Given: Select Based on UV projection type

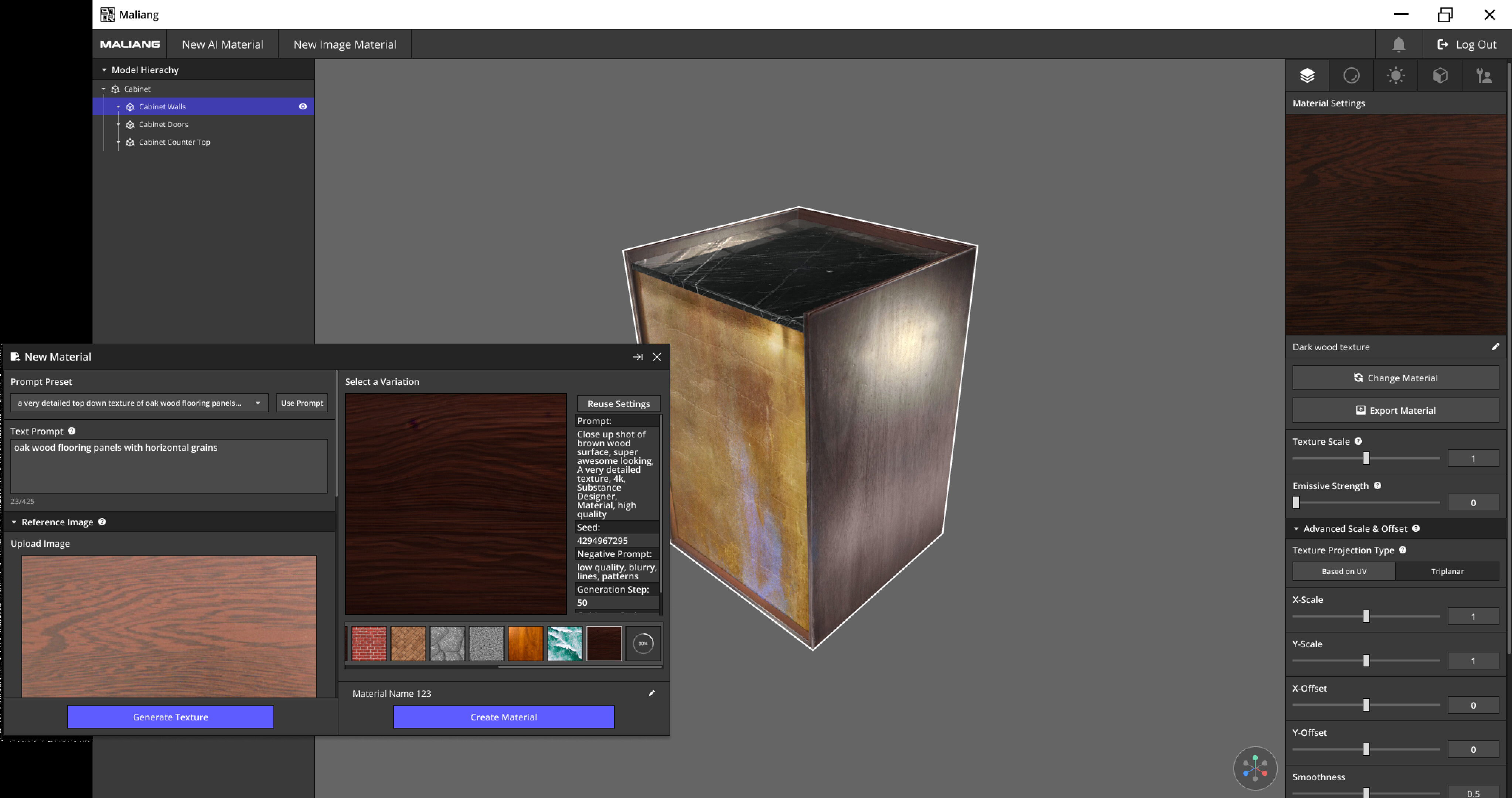Looking at the screenshot, I should (x=1344, y=572).
